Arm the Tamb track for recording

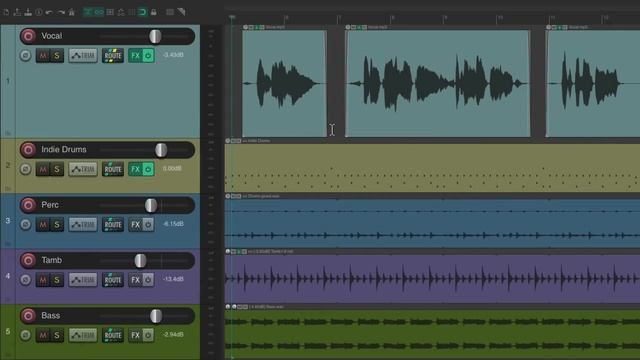(28, 260)
